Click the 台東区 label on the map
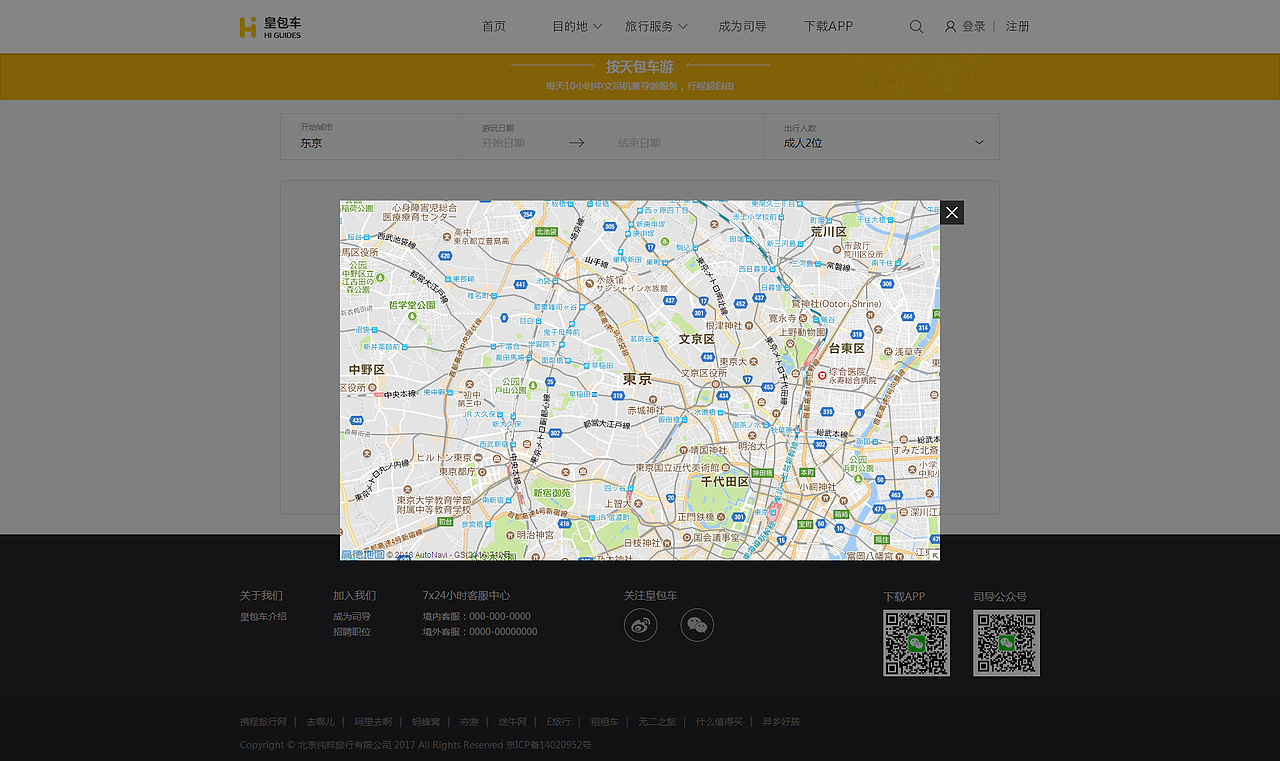Screen dimensions: 1280x761 846,348
